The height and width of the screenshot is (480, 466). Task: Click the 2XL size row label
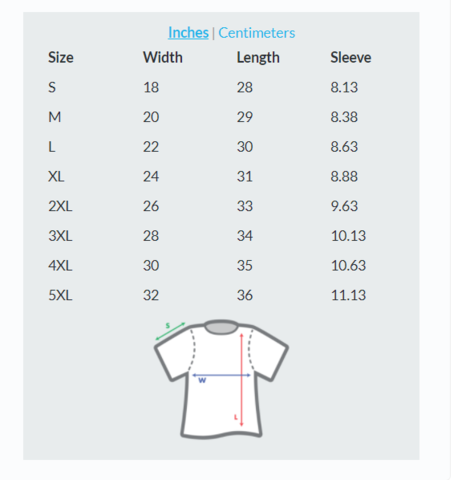coord(60,206)
